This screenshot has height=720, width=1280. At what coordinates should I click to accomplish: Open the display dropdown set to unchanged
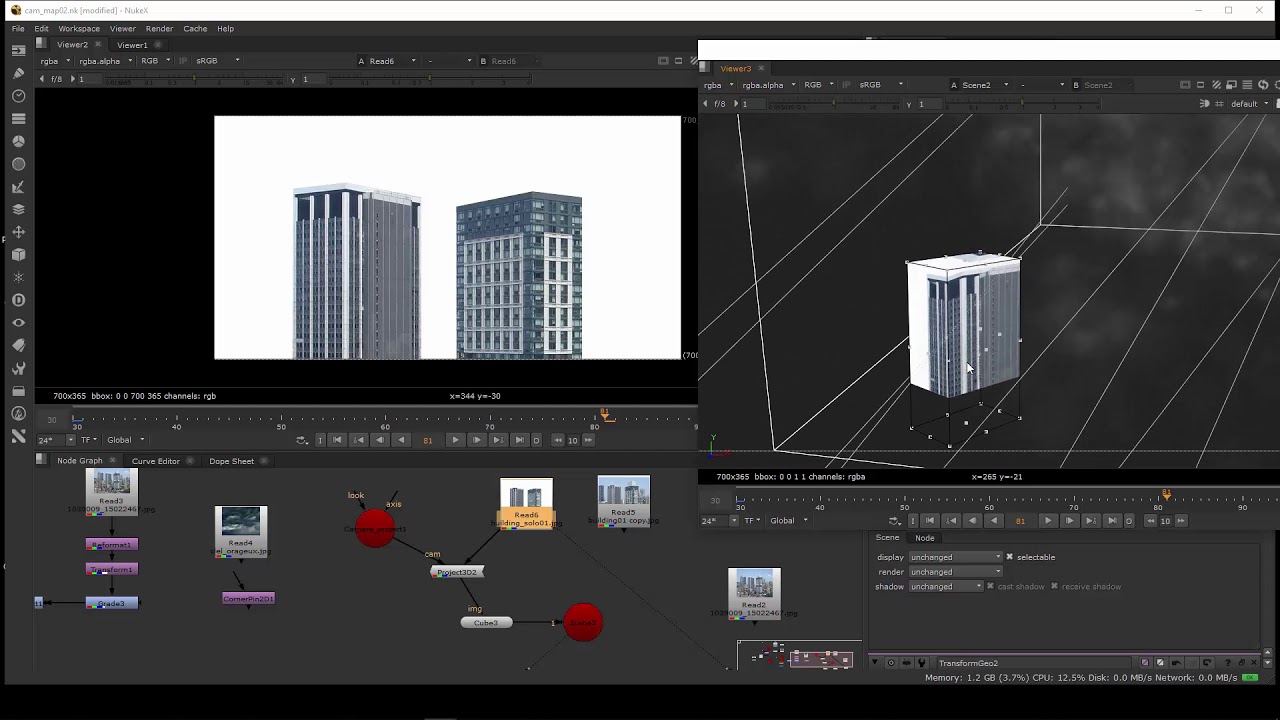tap(955, 557)
